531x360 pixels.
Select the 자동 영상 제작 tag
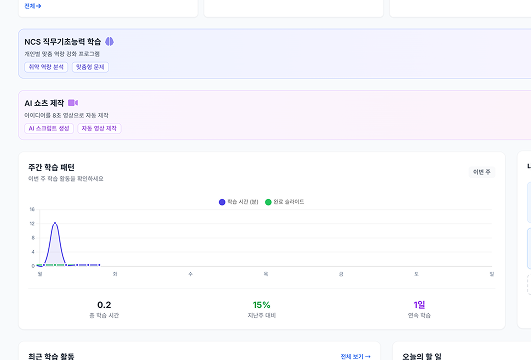coord(99,128)
